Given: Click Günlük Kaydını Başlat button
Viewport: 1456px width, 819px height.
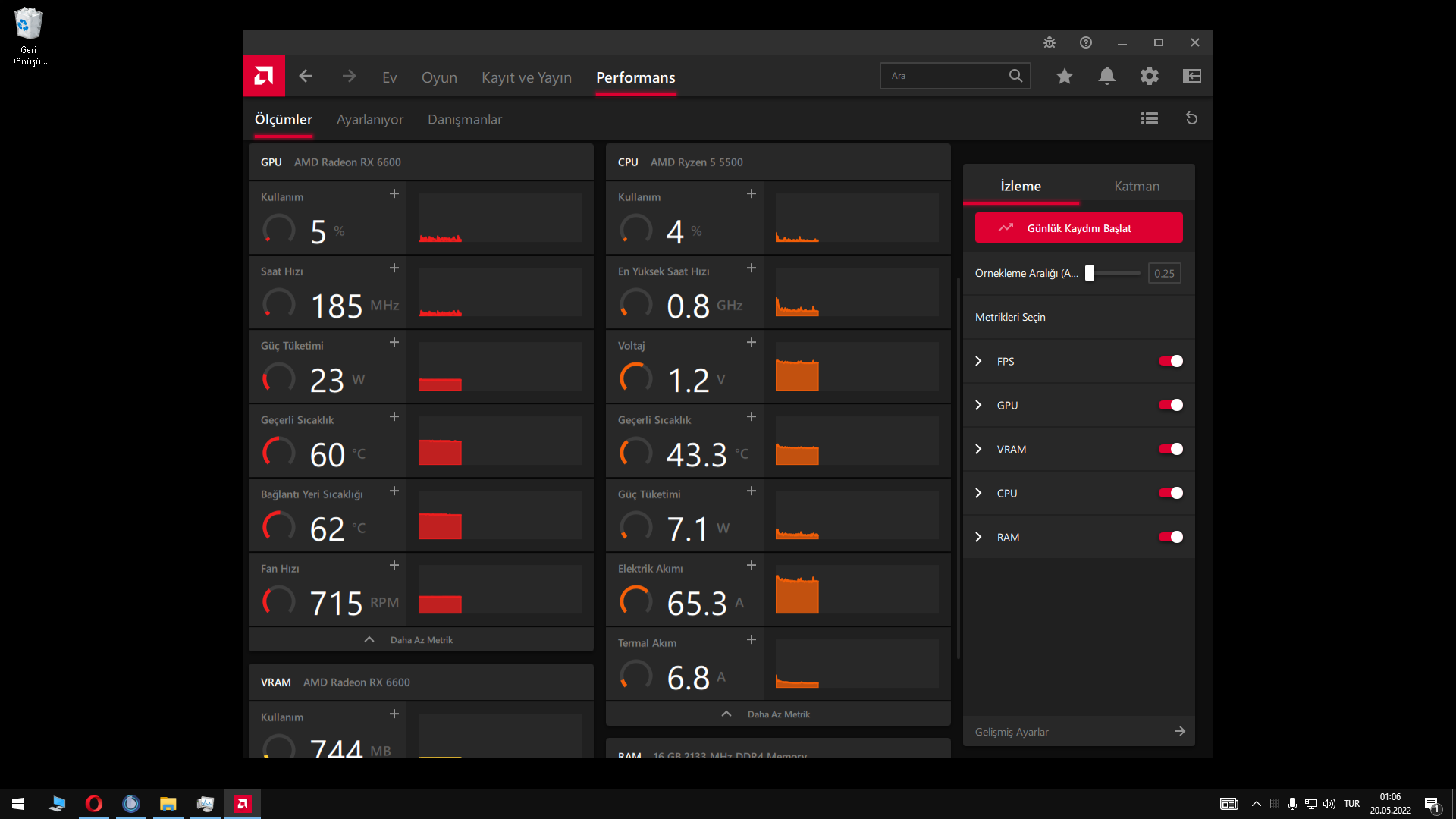Looking at the screenshot, I should click(1078, 228).
